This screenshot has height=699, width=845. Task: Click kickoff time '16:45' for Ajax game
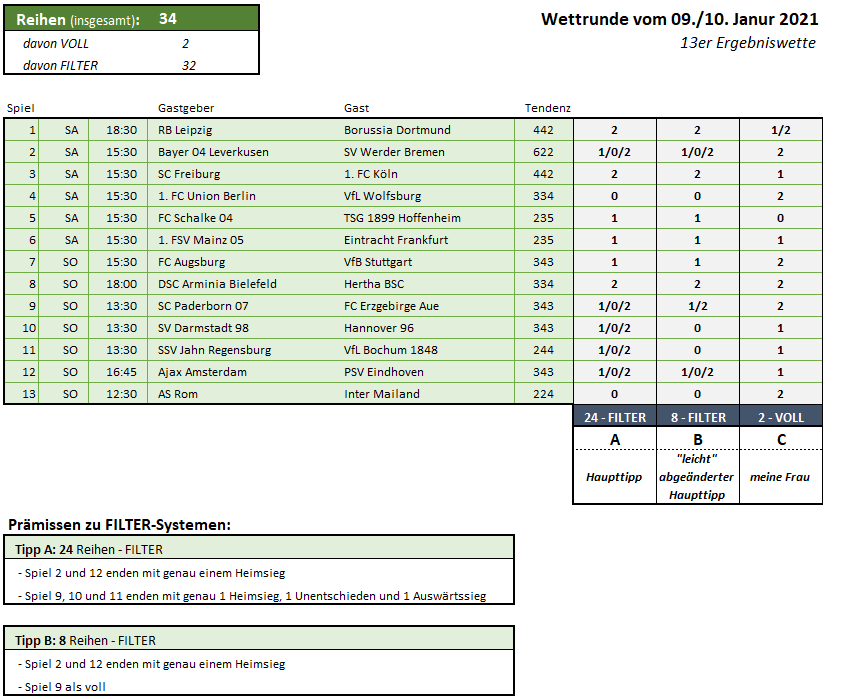click(x=121, y=372)
